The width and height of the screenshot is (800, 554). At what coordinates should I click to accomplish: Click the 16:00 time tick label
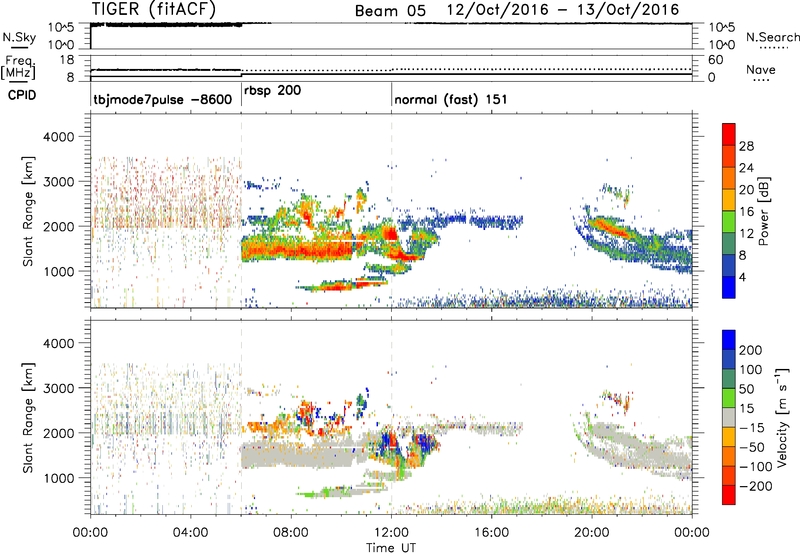point(491,533)
